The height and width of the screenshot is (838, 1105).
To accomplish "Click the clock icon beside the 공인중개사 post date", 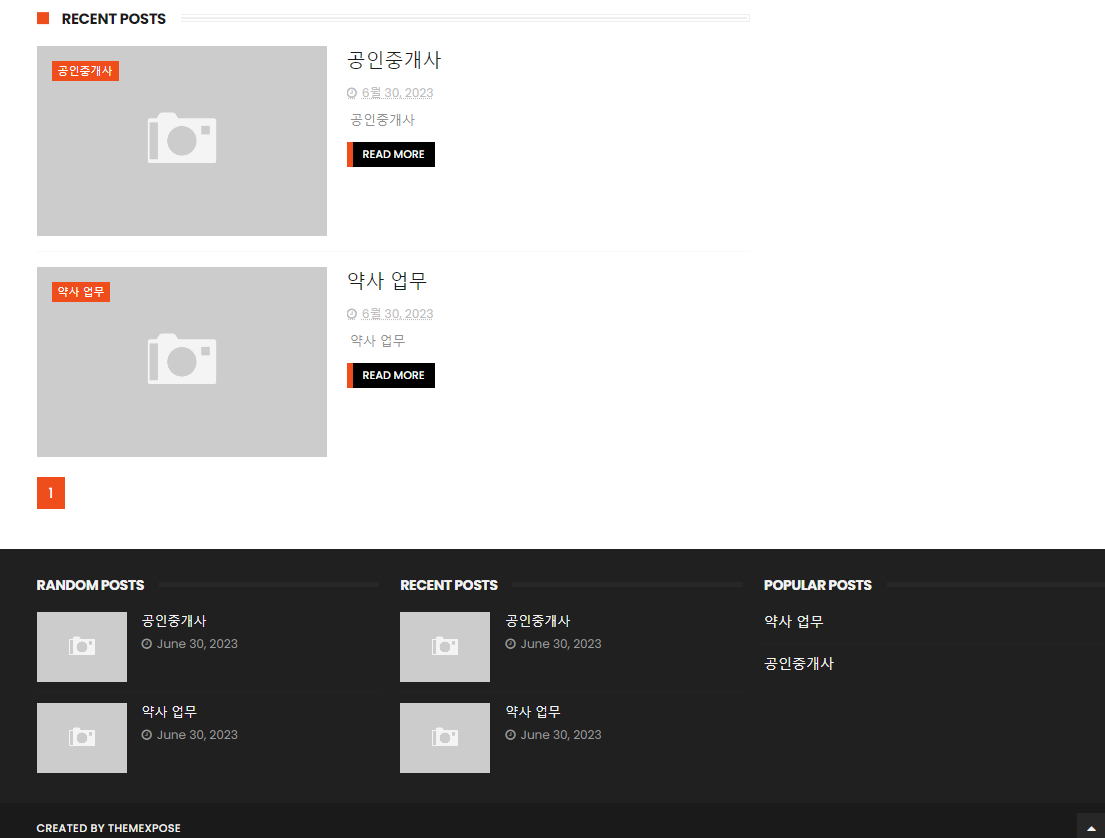I will point(352,93).
